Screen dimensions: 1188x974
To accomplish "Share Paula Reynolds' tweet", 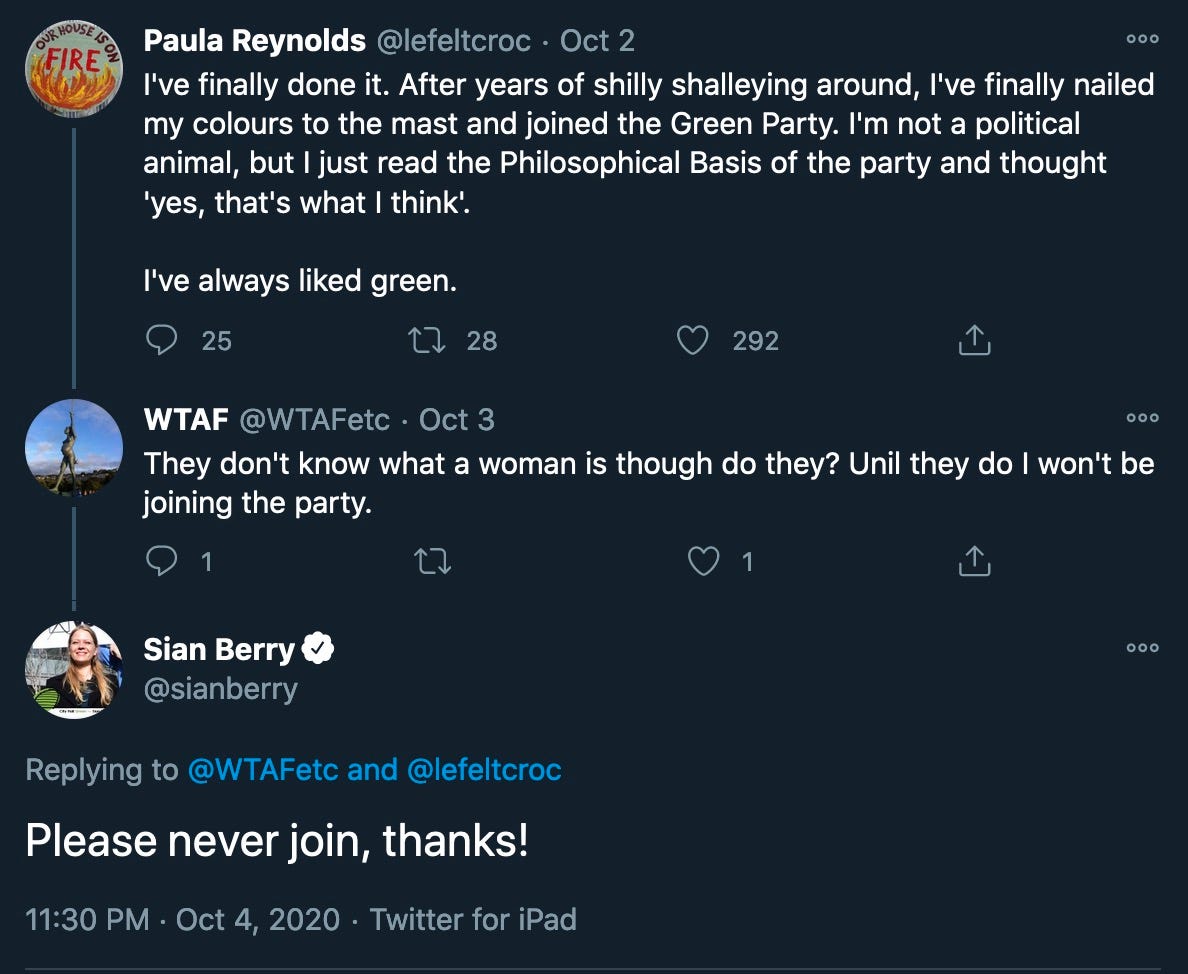I will pyautogui.click(x=974, y=341).
